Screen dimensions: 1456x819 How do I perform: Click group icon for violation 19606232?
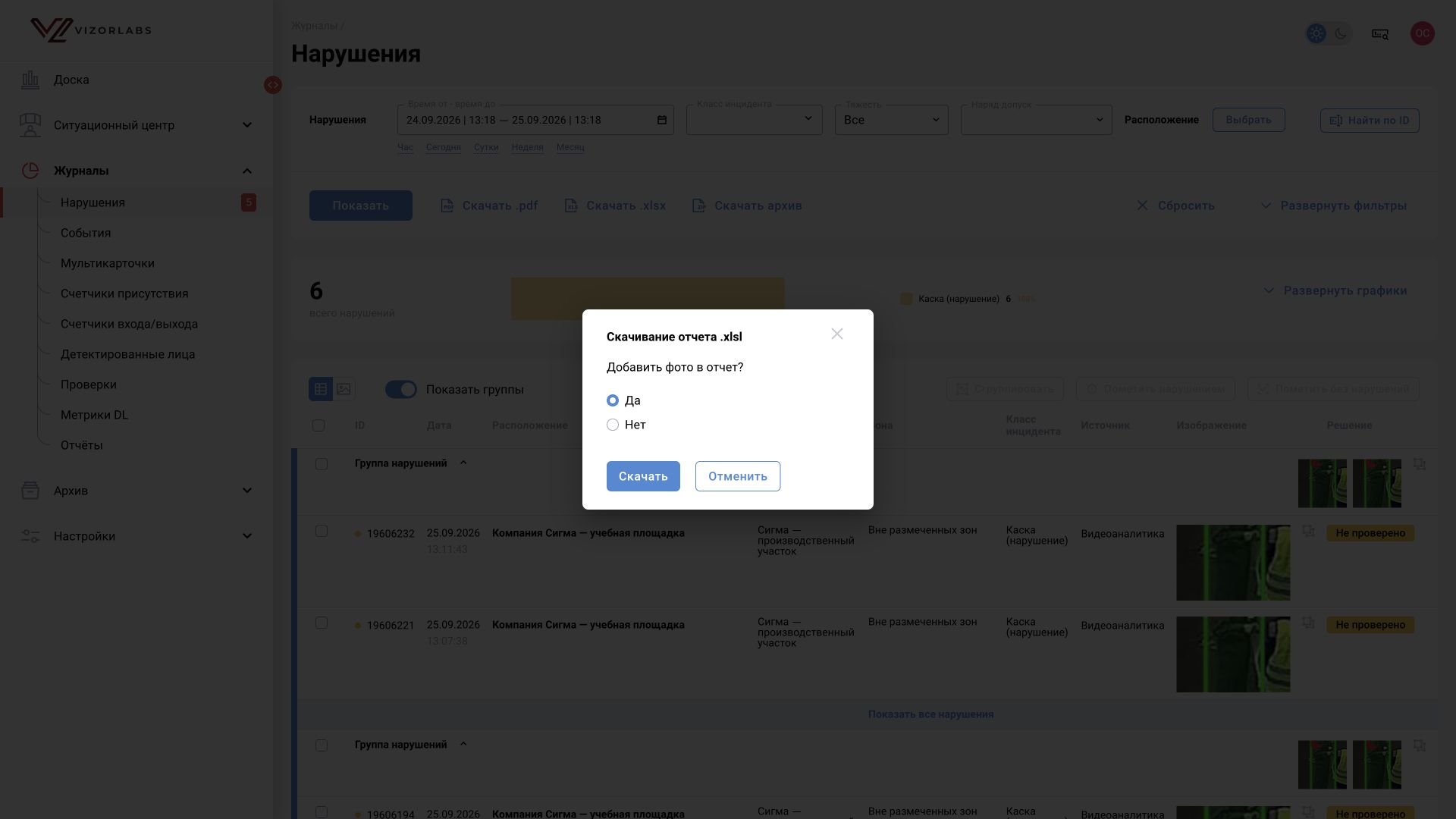[x=1309, y=531]
